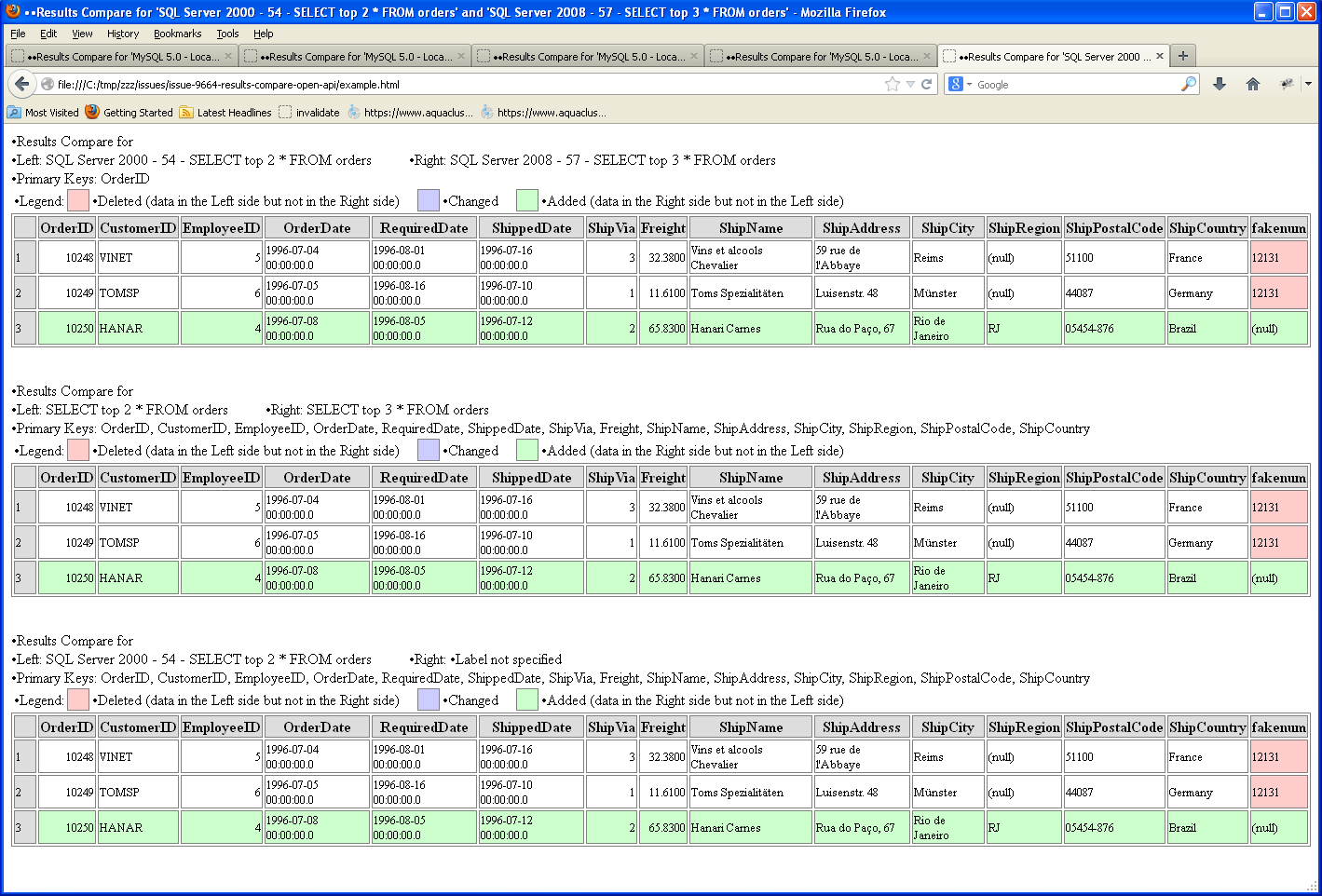Click the green Added swatch in middle legend
Screen dimensions: 1322x896
coord(527,450)
